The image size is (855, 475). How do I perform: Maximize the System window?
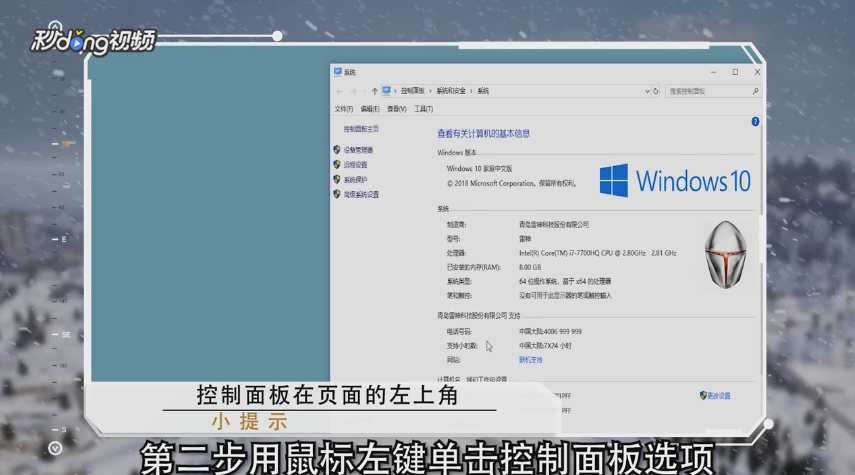(735, 72)
